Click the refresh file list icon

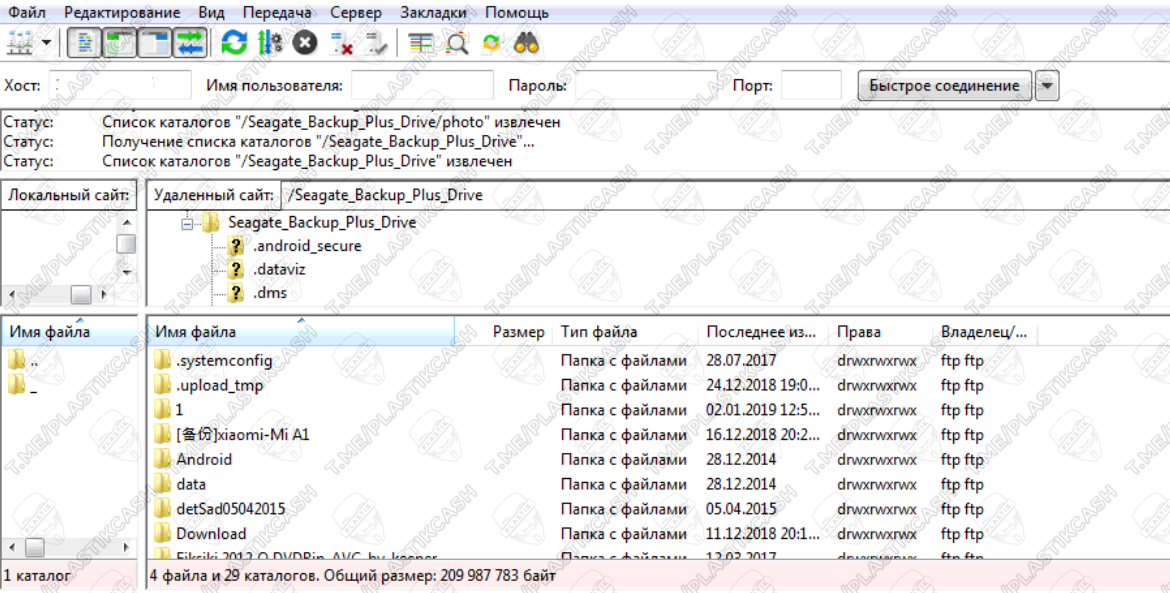pos(234,42)
